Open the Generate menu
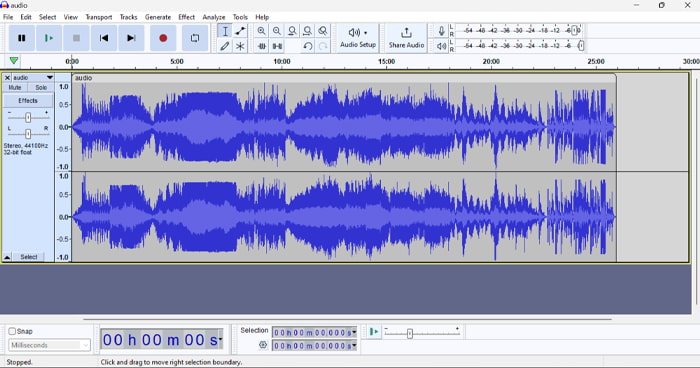Viewport: 700px width, 368px height. 158,17
